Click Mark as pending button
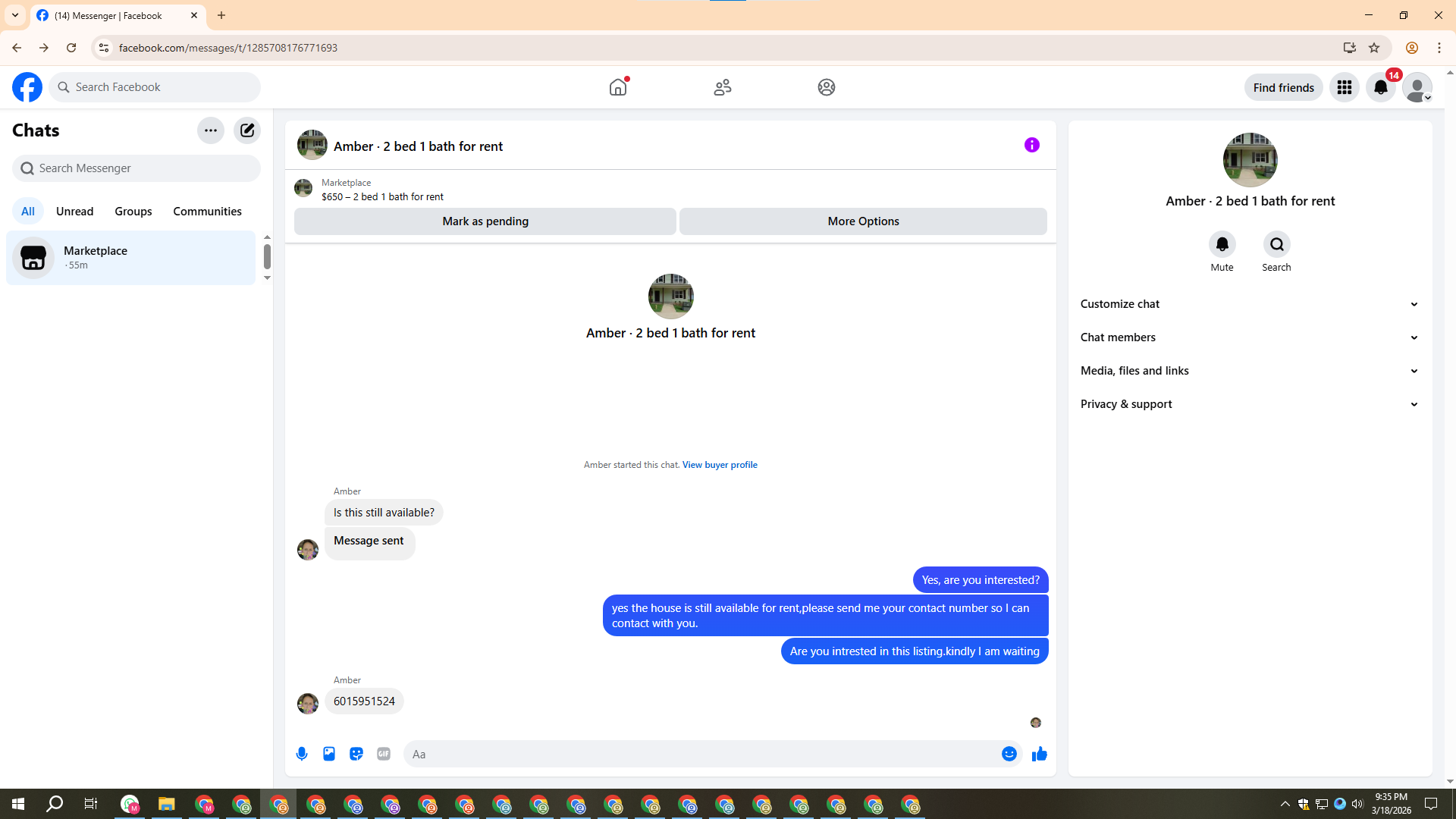Screen dimensions: 1456x819 click(x=485, y=221)
